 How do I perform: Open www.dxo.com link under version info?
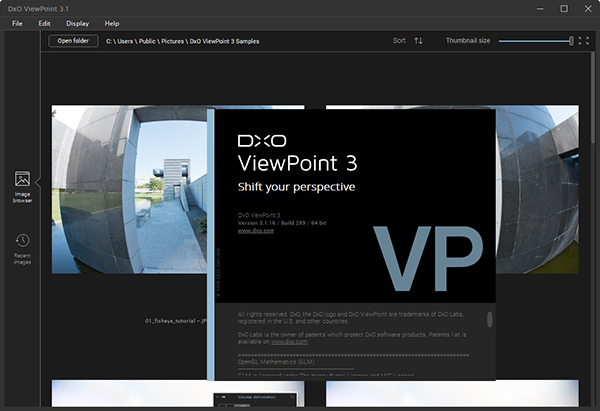click(x=256, y=231)
